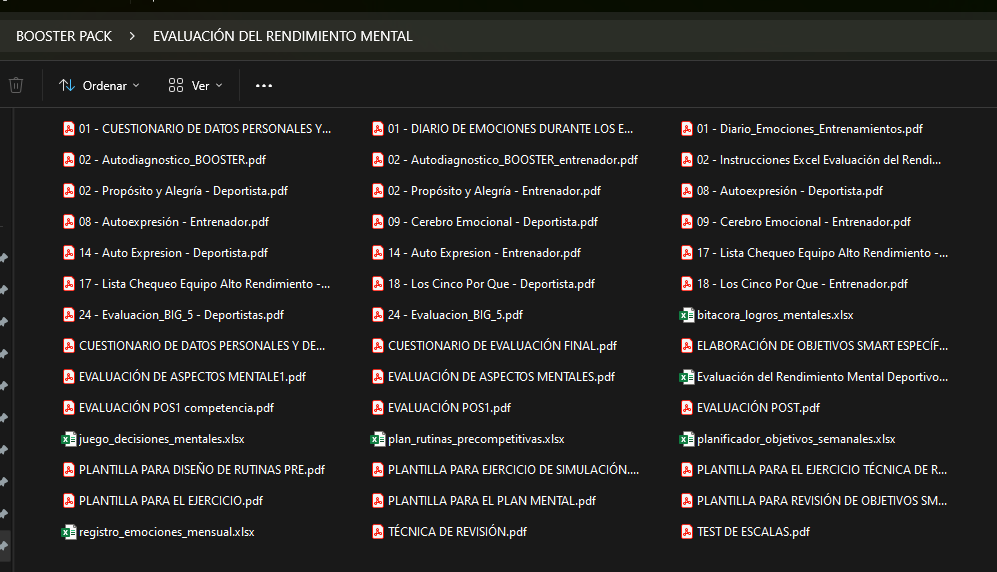Click the trash delete icon in toolbar
The image size is (997, 572).
click(x=16, y=85)
